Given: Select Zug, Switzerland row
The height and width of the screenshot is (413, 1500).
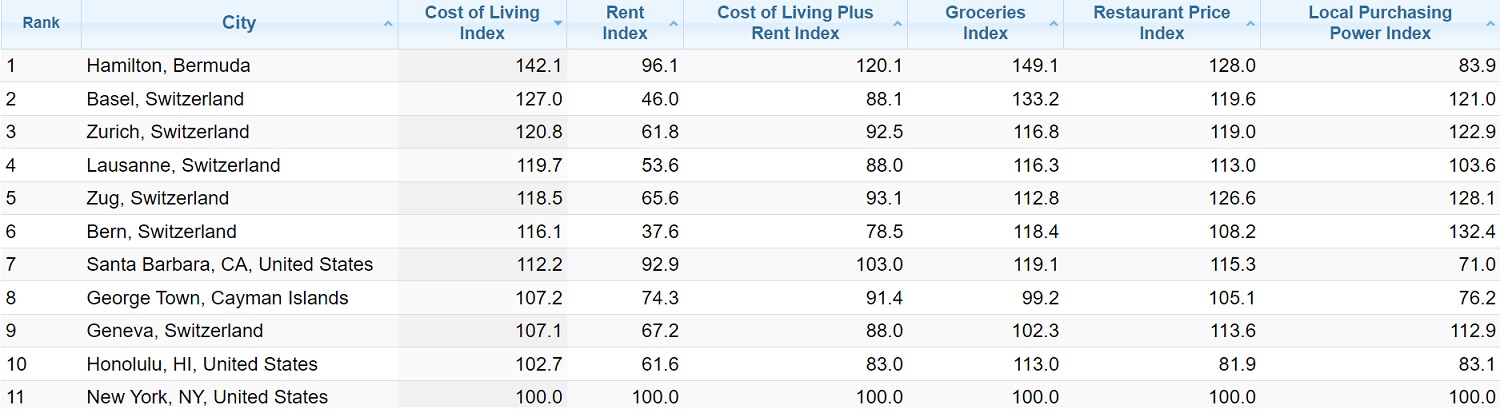Looking at the screenshot, I should [157, 198].
